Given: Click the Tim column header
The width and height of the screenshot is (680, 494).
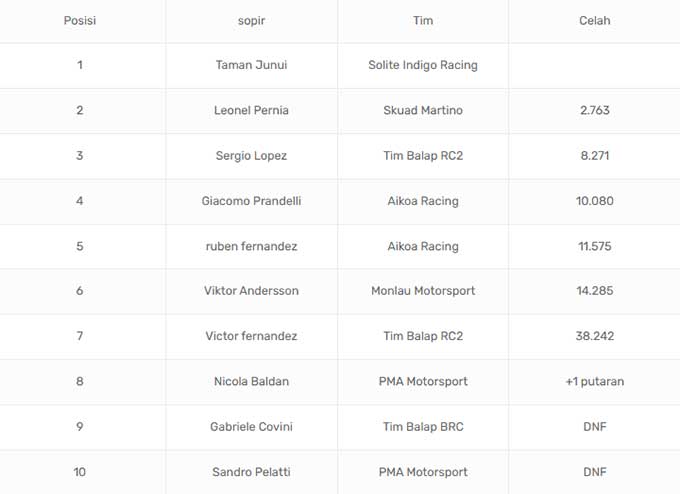Looking at the screenshot, I should 423,20.
